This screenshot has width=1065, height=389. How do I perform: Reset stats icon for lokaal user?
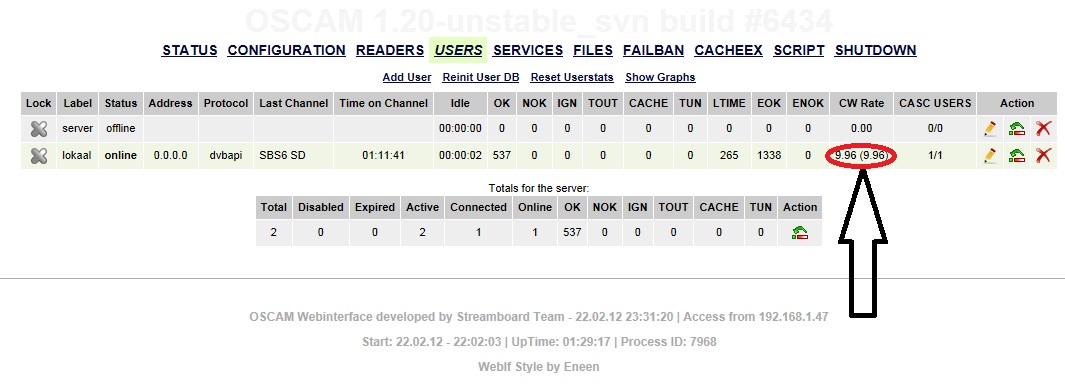(1017, 155)
